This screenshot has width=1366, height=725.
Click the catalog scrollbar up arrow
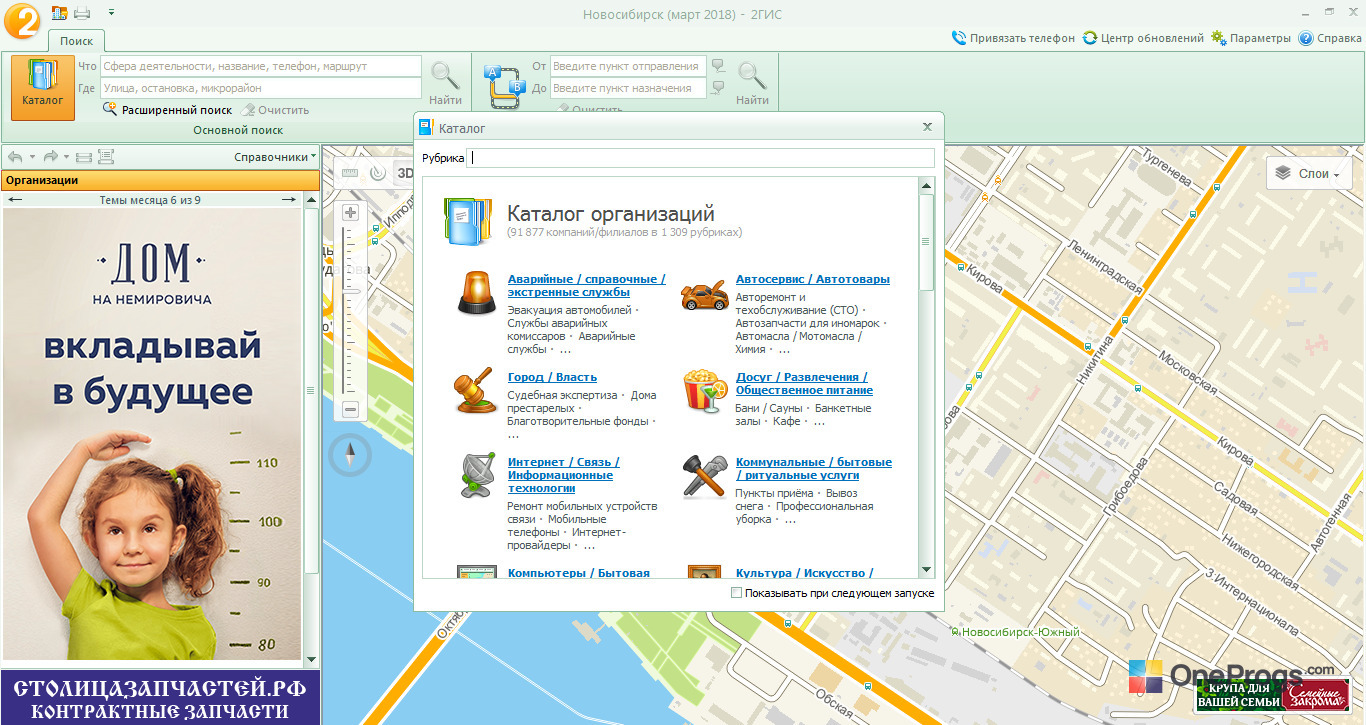click(926, 185)
